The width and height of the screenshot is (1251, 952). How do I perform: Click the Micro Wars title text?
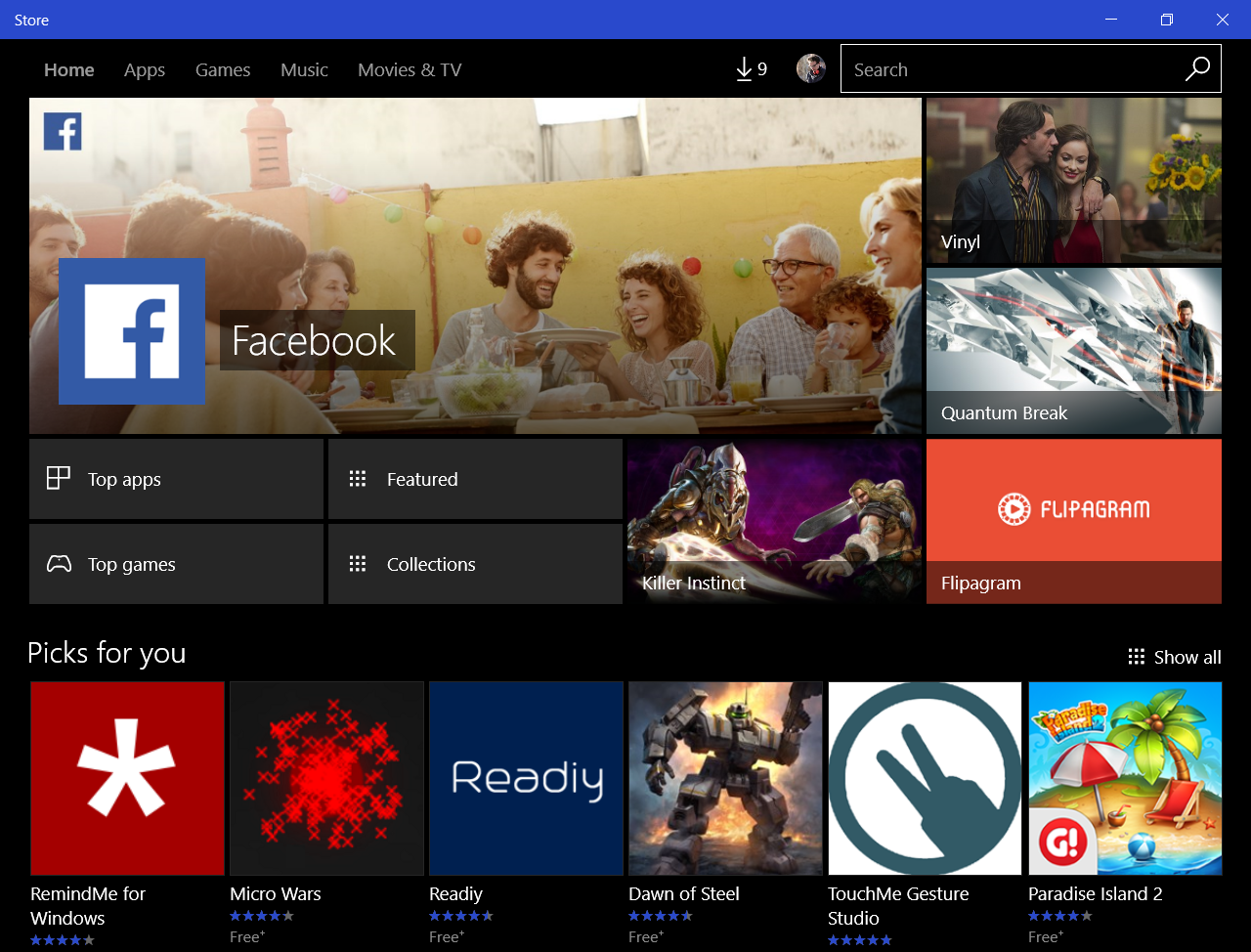276,893
